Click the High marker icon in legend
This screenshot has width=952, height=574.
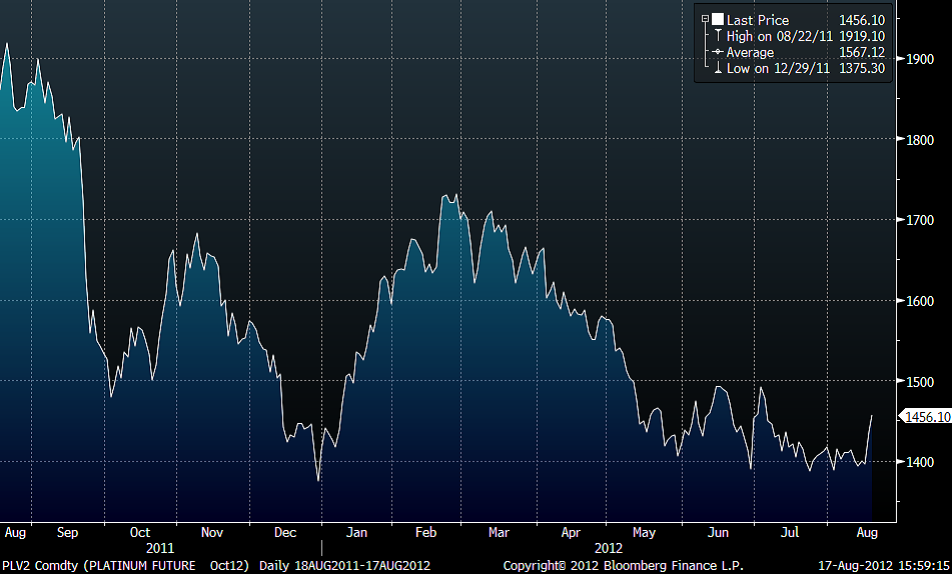[718, 36]
